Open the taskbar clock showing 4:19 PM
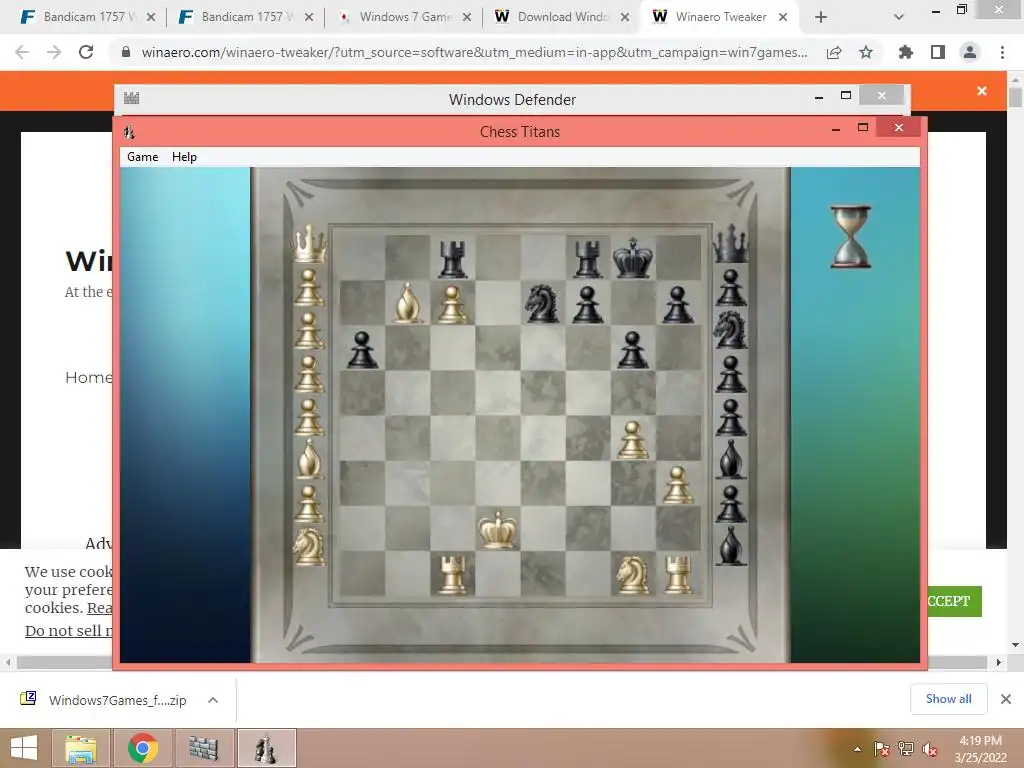 (x=980, y=748)
